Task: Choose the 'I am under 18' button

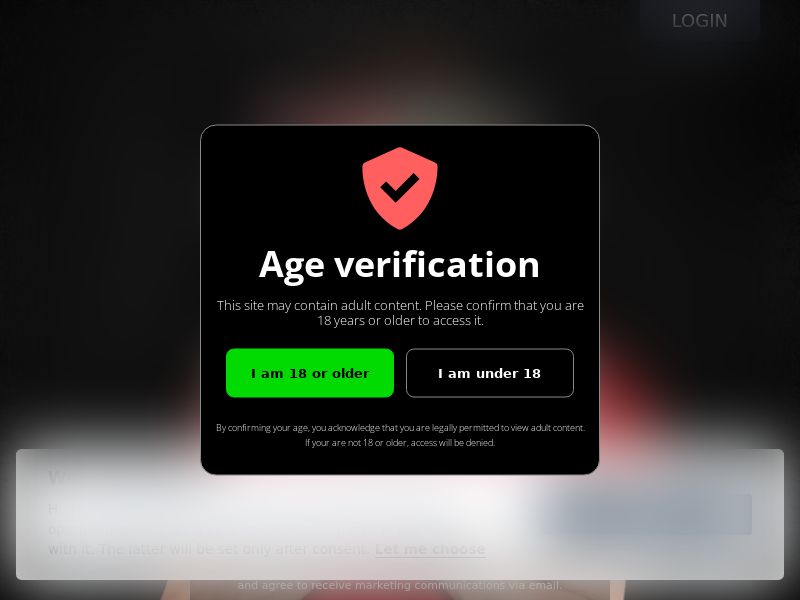Action: pyautogui.click(x=490, y=373)
